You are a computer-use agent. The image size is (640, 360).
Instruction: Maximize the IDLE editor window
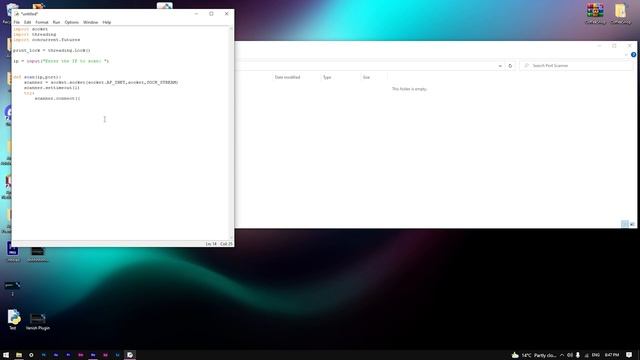coord(211,13)
